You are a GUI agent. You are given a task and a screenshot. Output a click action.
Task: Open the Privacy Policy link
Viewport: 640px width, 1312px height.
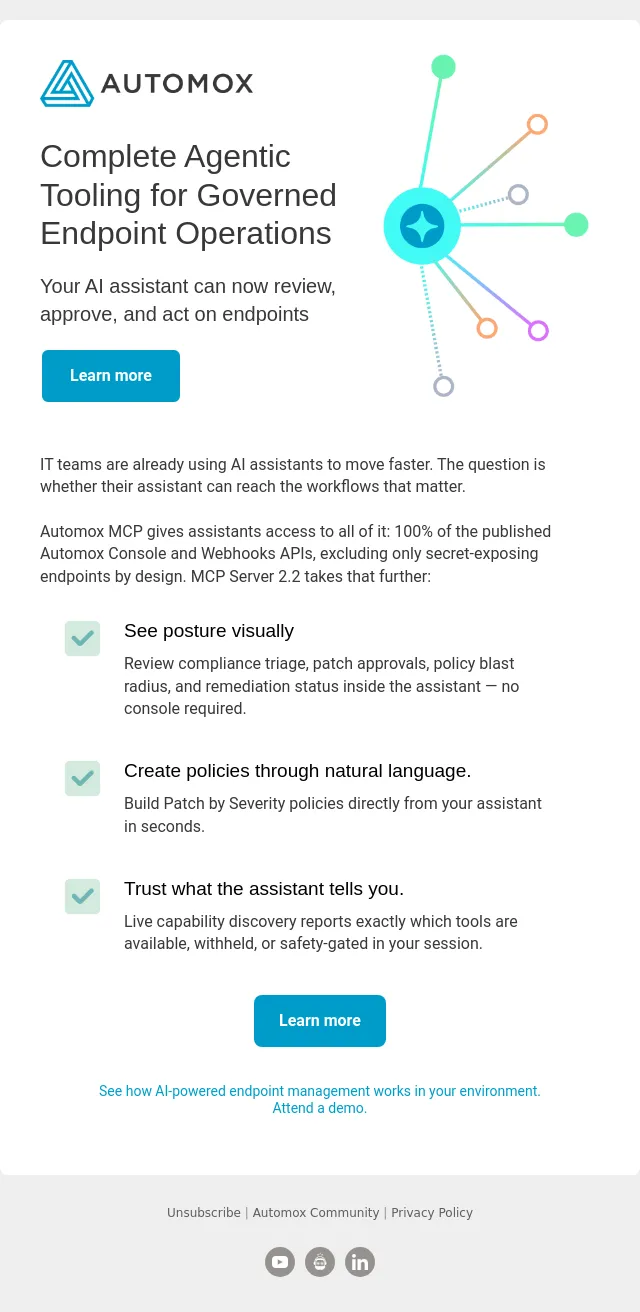(x=432, y=1212)
